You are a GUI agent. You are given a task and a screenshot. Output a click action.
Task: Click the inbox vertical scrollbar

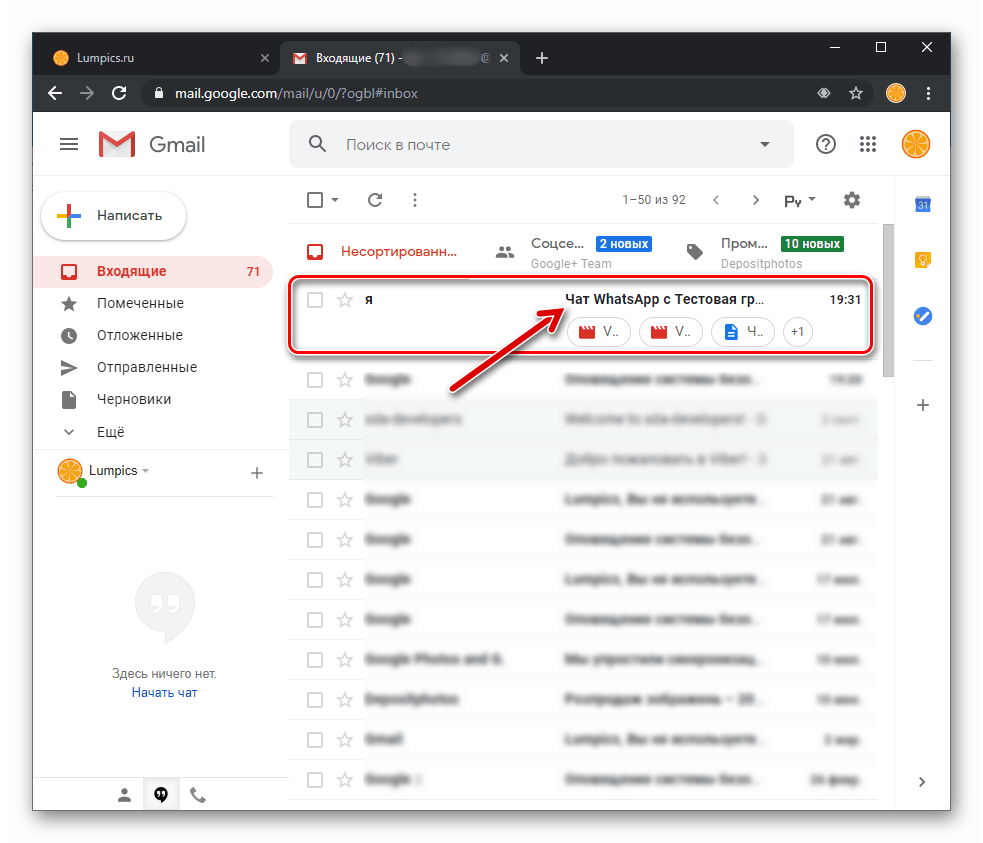coord(888,300)
